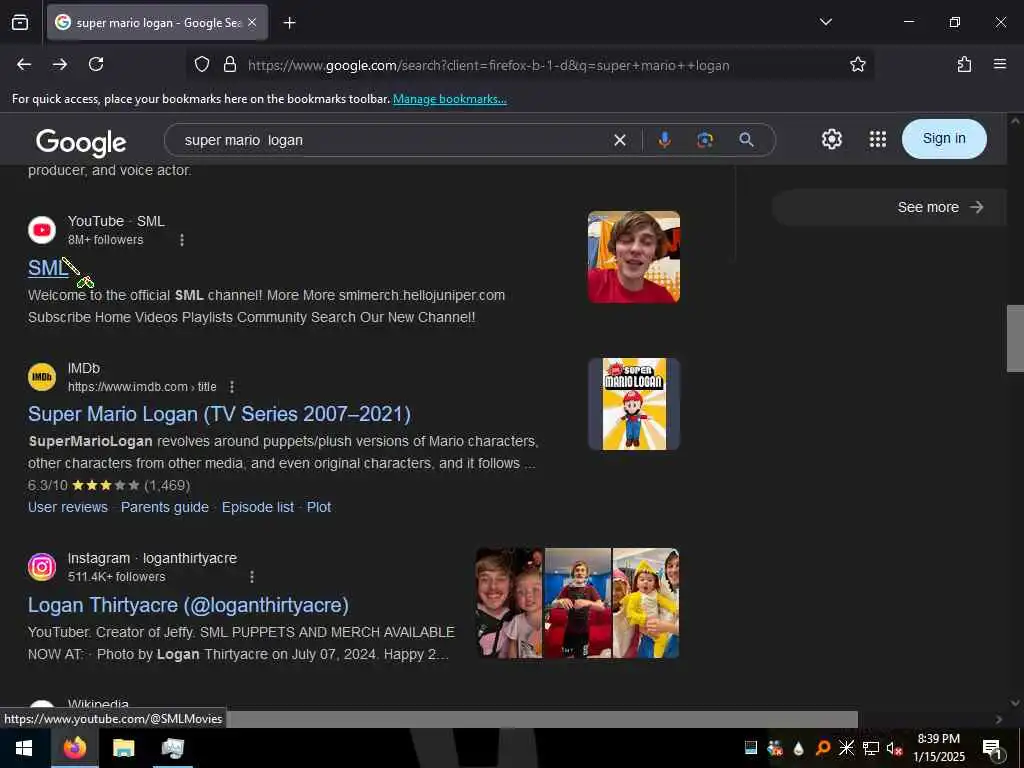Open IMDb Episode list link
This screenshot has height=768, width=1024.
[x=258, y=507]
